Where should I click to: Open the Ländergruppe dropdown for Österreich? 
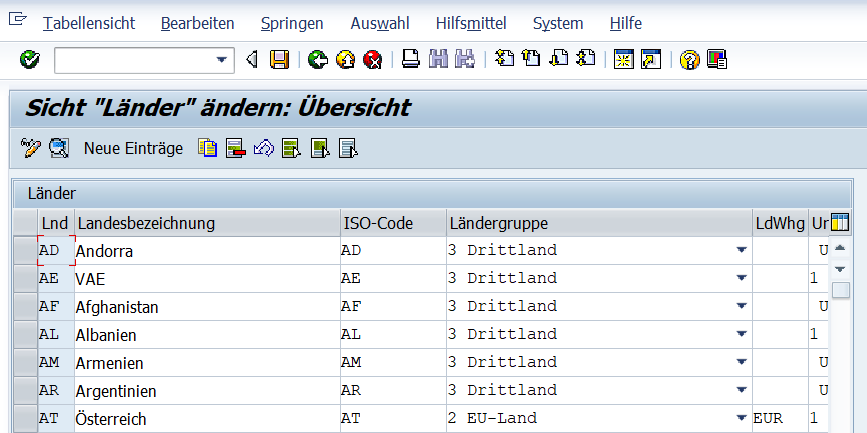741,418
